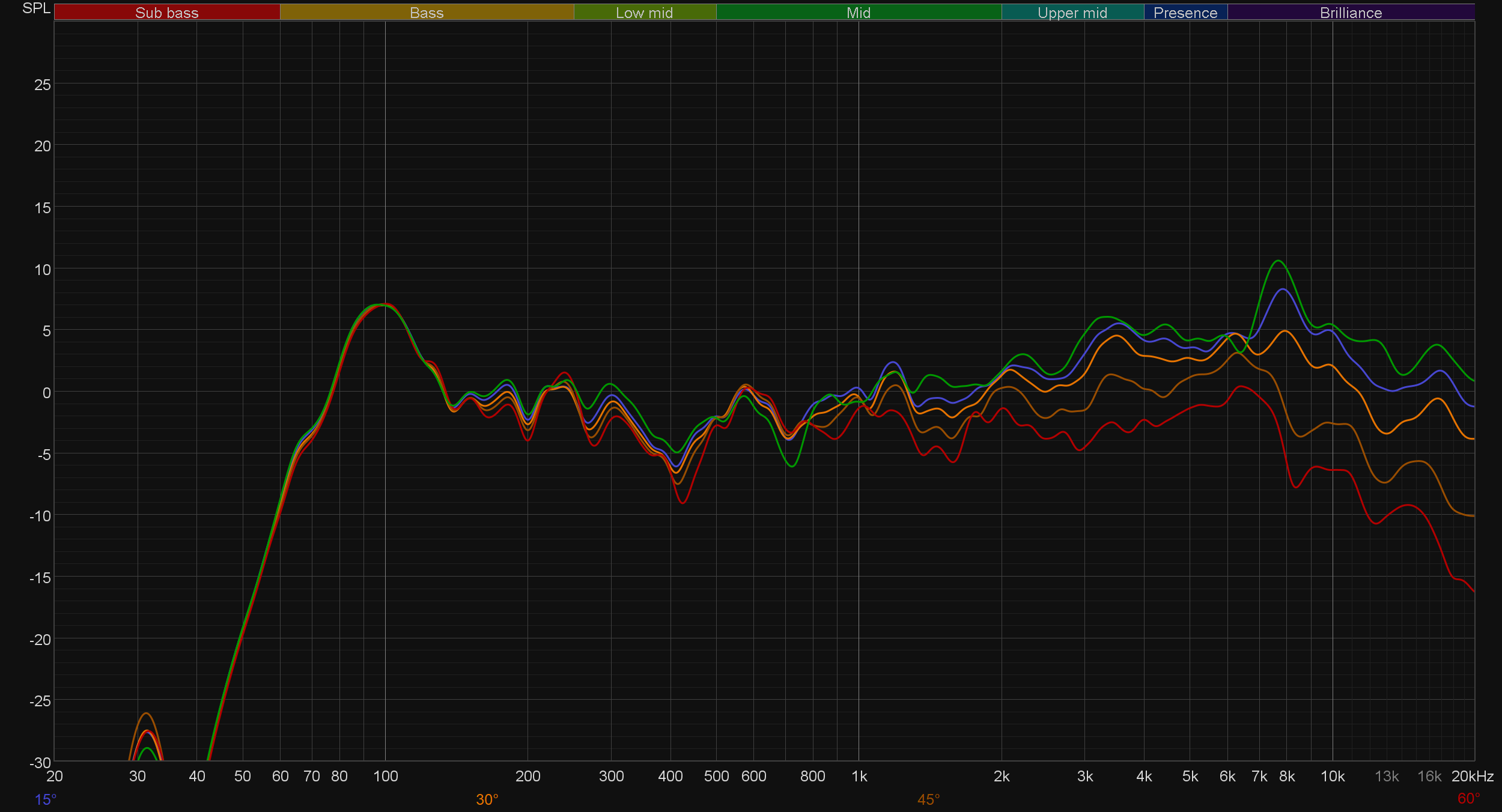Click the green trace peak near 8k

[1278, 261]
